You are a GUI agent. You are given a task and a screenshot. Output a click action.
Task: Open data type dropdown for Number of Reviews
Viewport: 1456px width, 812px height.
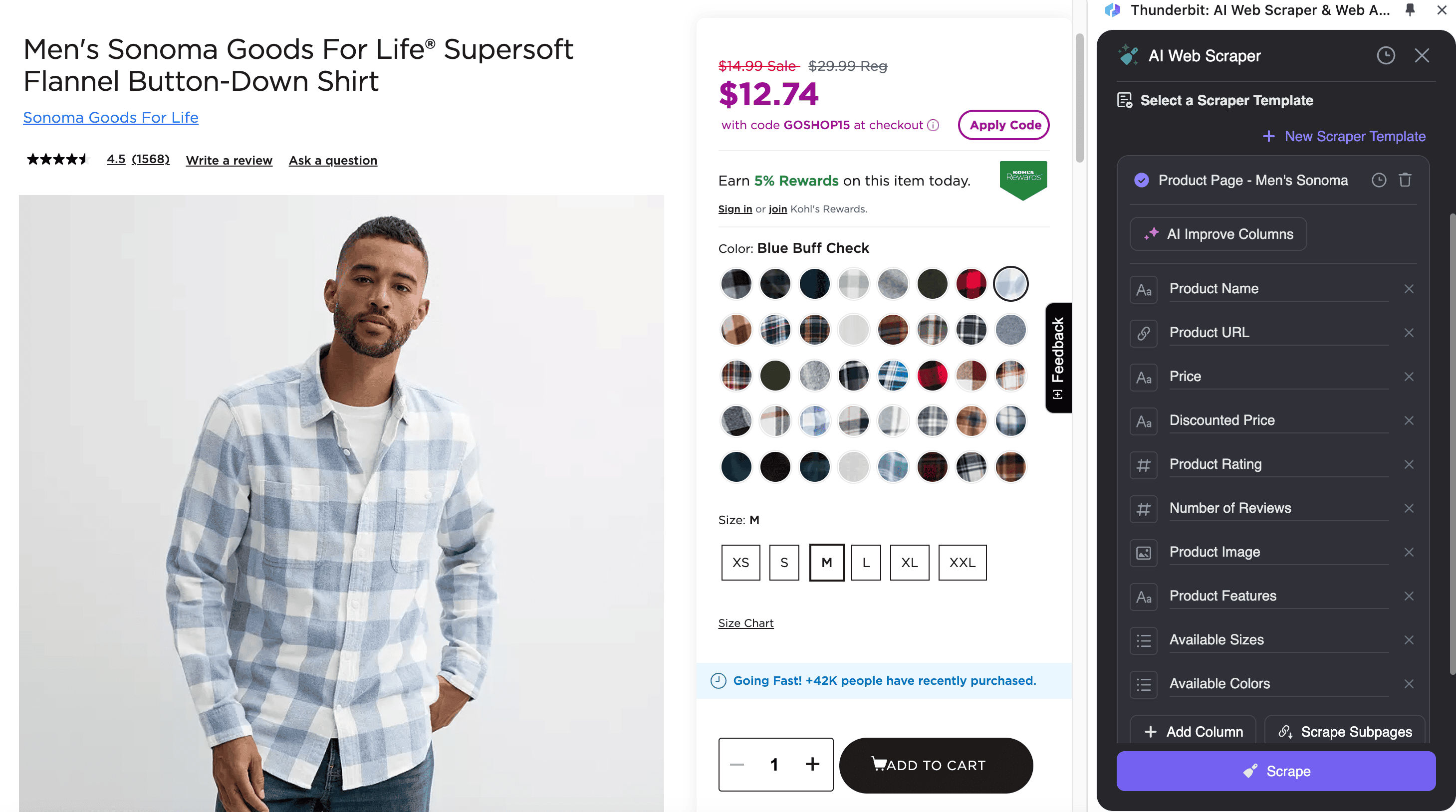[x=1144, y=509]
